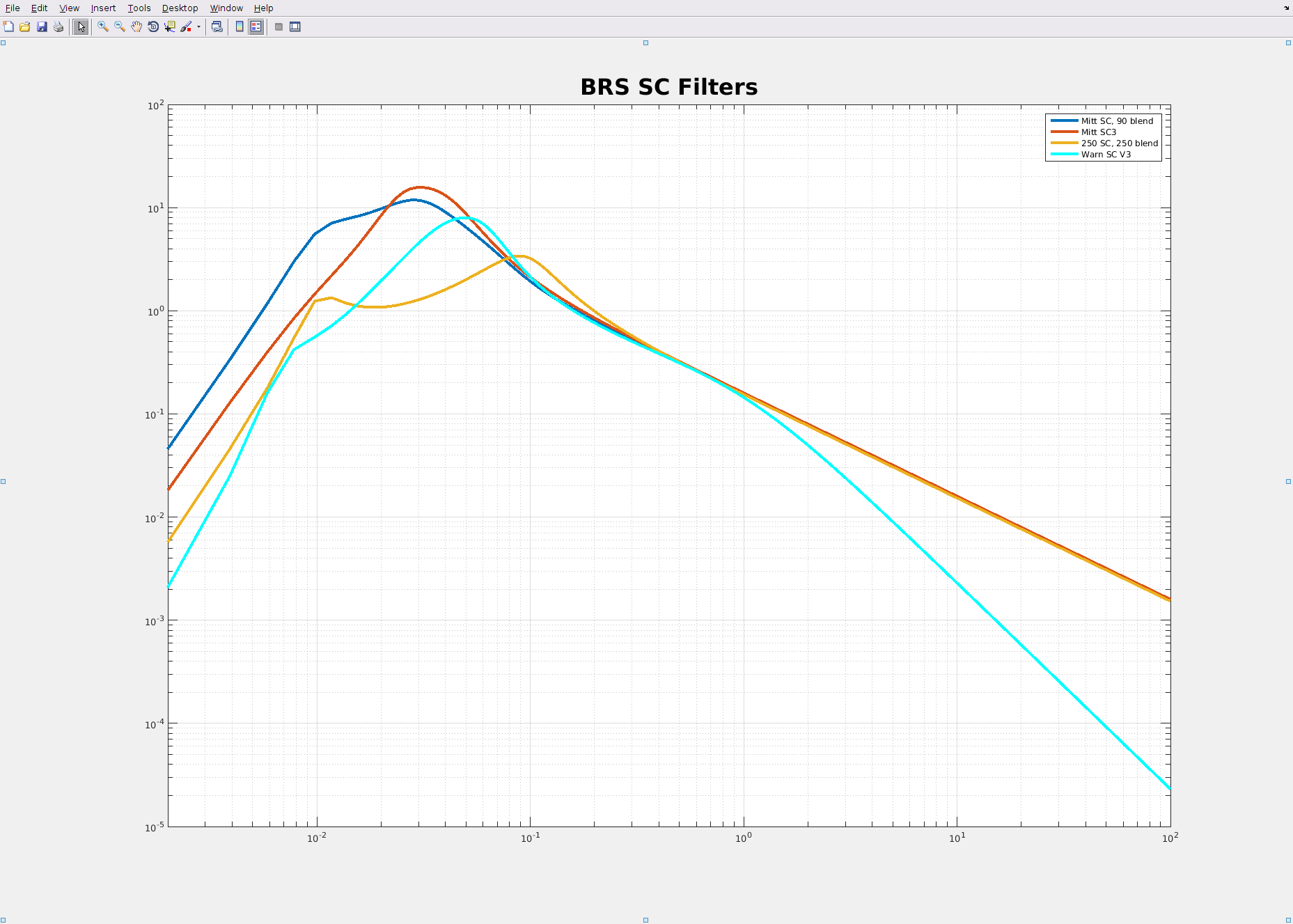Image resolution: width=1293 pixels, height=924 pixels.
Task: Print the figure
Action: (58, 26)
